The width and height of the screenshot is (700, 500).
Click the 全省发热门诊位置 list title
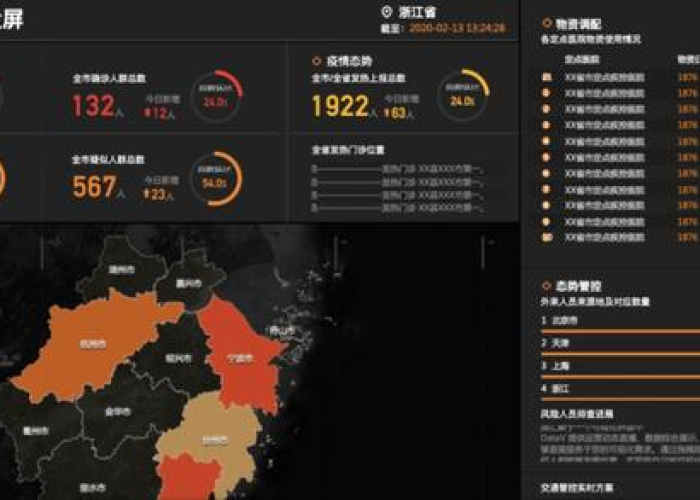pyautogui.click(x=348, y=150)
